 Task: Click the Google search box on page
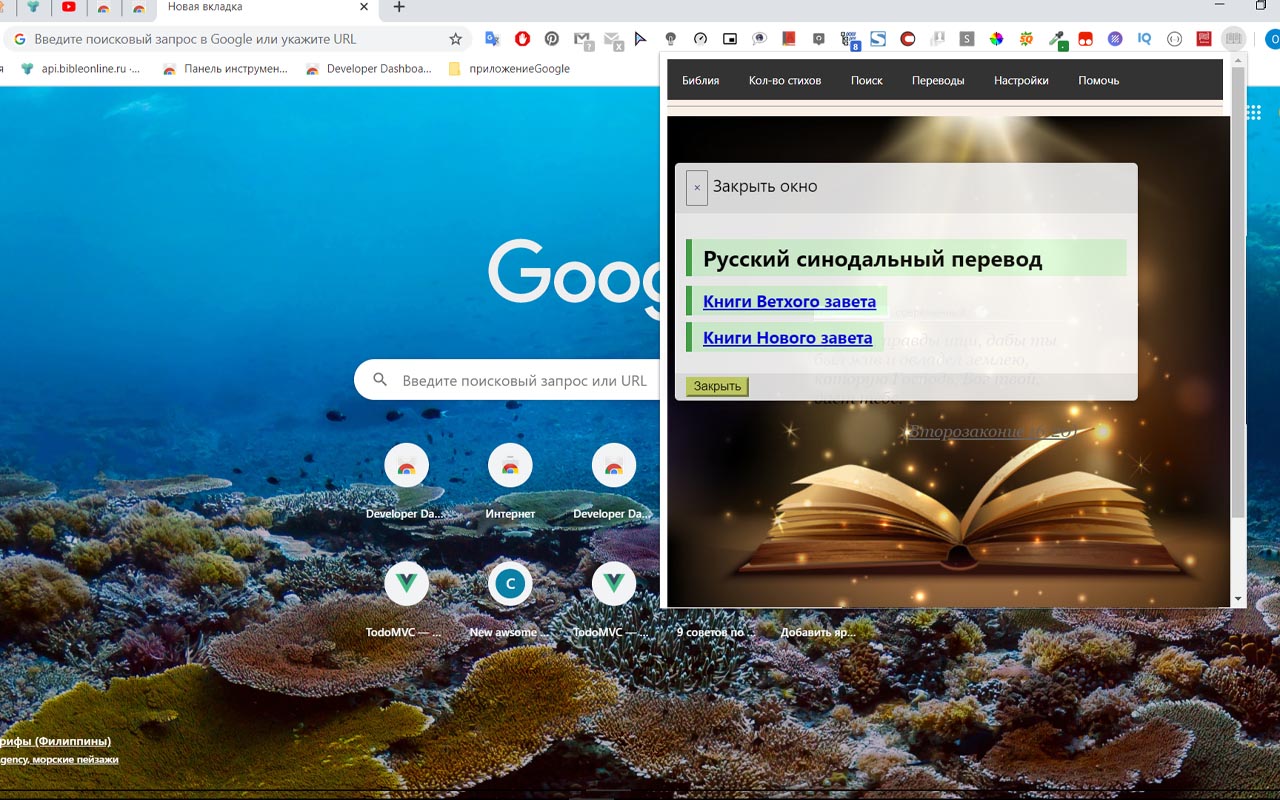click(x=507, y=380)
